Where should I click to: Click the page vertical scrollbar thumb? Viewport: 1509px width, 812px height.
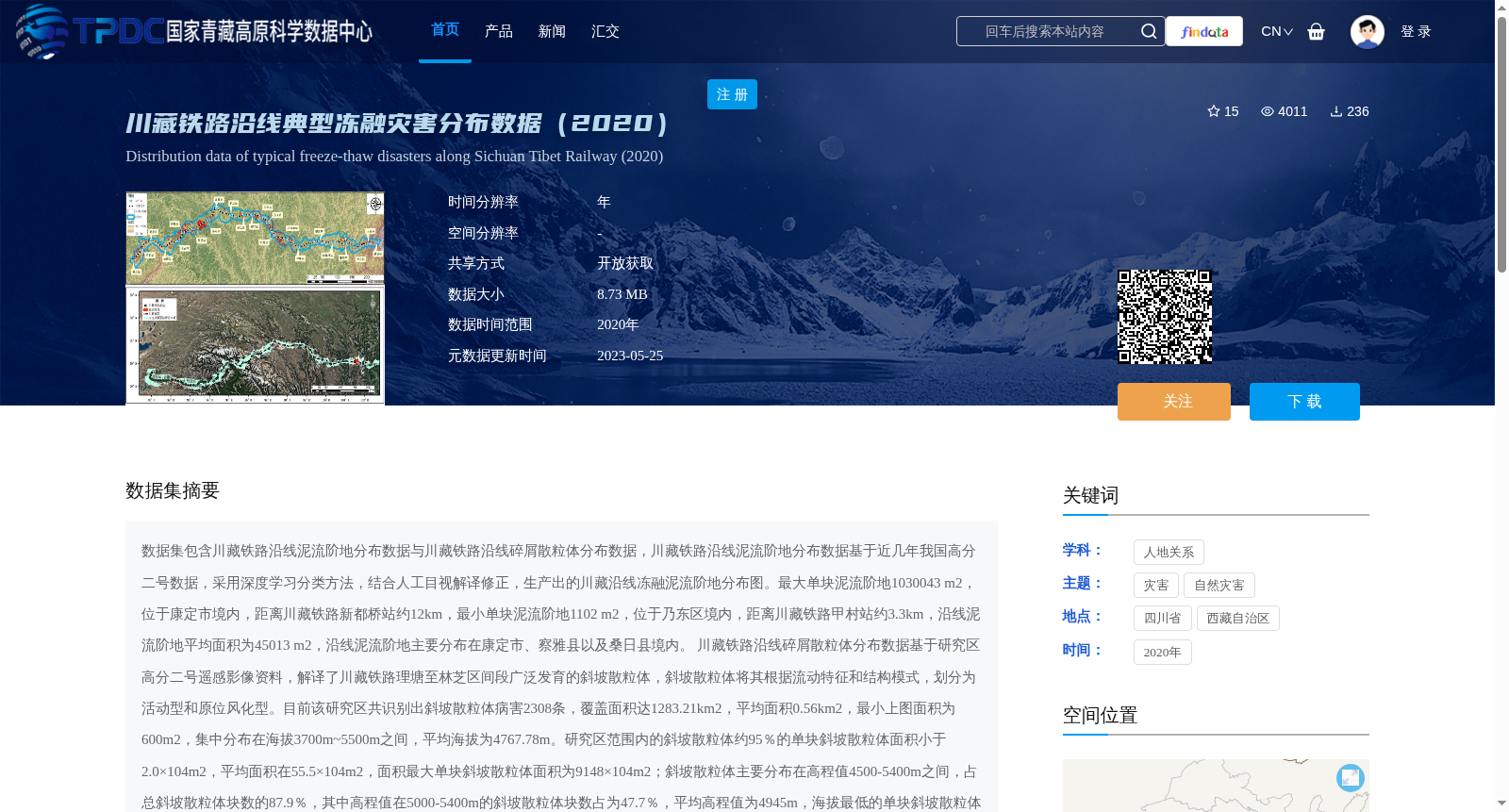click(1501, 143)
